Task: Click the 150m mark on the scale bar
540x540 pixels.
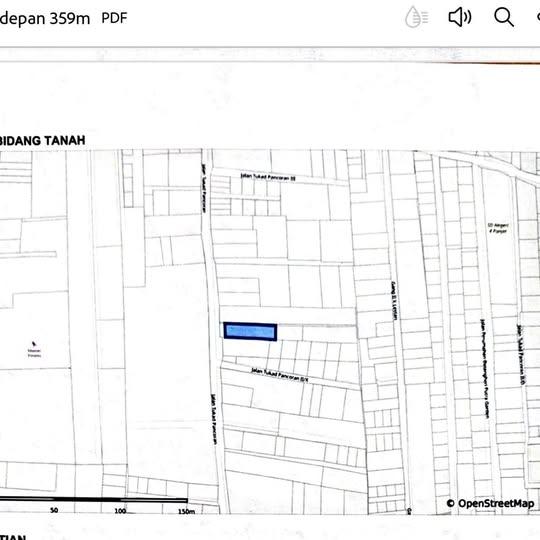Action: (x=186, y=511)
